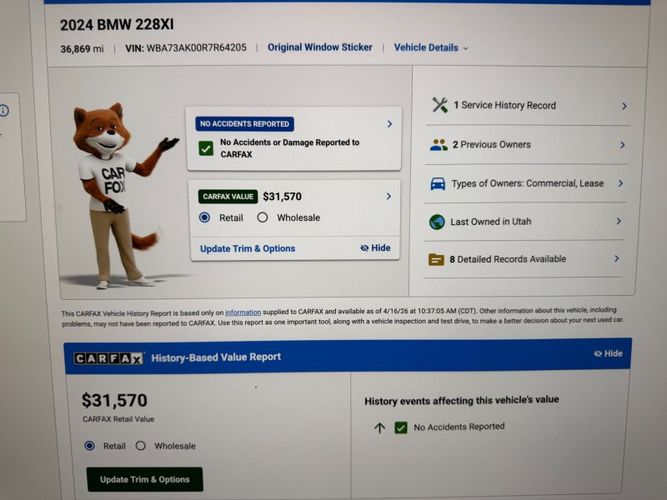Expand the Service History Record row arrow
The height and width of the screenshot is (500, 667).
pyautogui.click(x=623, y=106)
